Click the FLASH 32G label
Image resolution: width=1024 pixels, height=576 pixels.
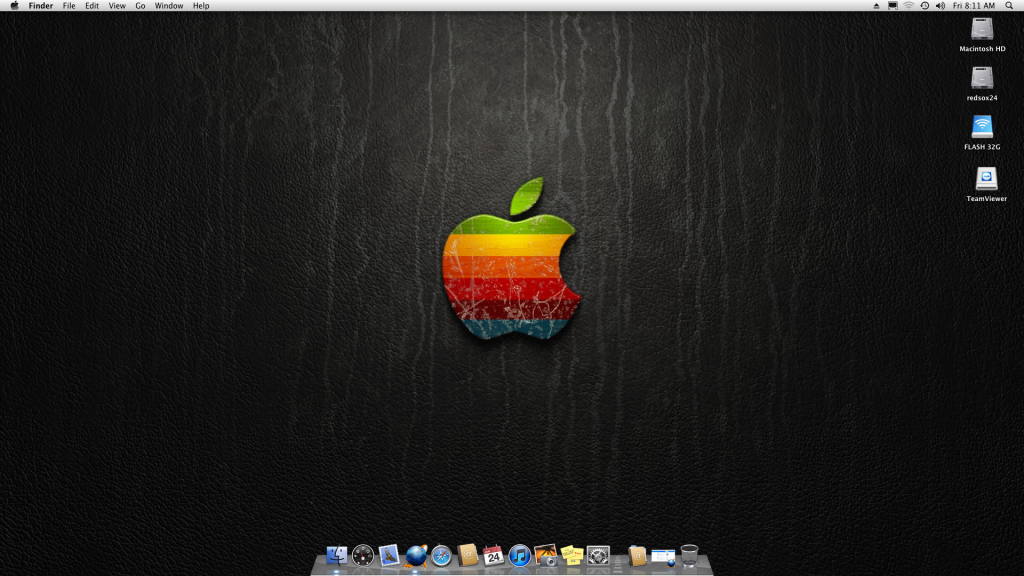click(x=982, y=147)
